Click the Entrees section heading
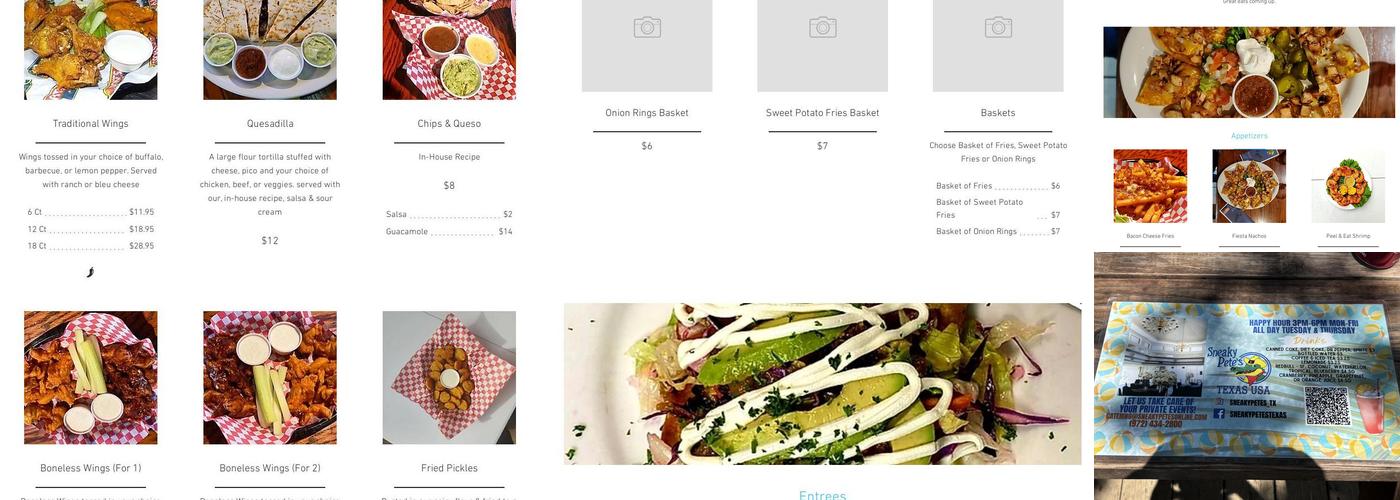Screen dimensions: 1400x500 tap(823, 495)
